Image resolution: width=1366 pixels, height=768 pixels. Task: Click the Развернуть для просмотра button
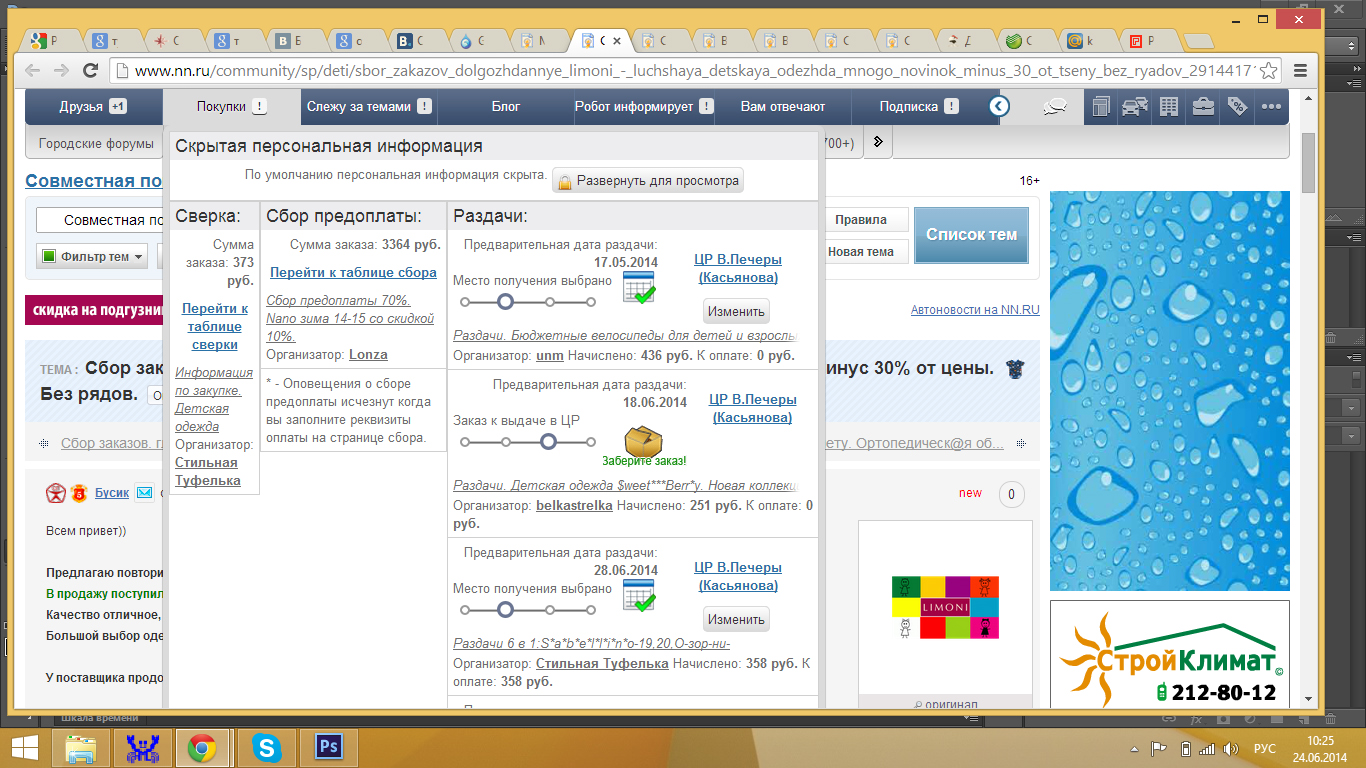click(x=648, y=181)
